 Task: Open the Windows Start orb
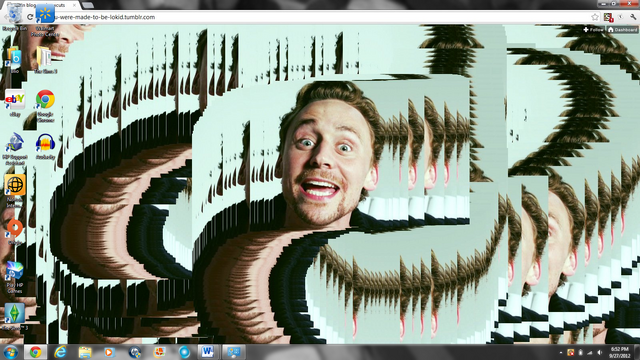[x=10, y=352]
